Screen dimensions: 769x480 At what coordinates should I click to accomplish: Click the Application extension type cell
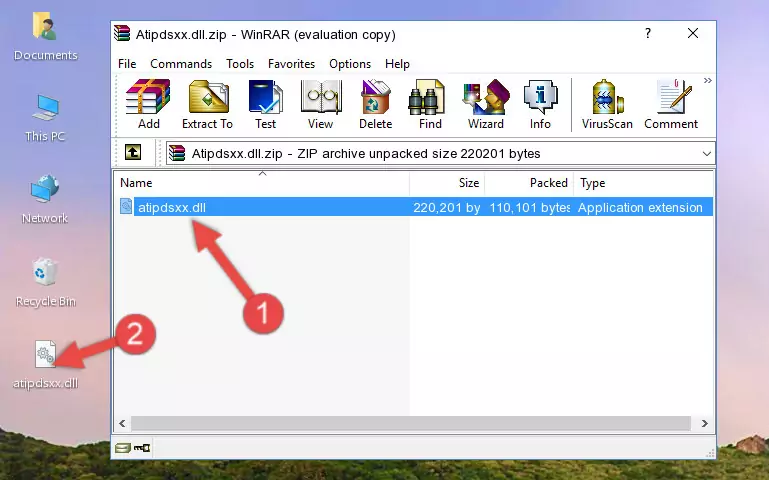click(640, 207)
